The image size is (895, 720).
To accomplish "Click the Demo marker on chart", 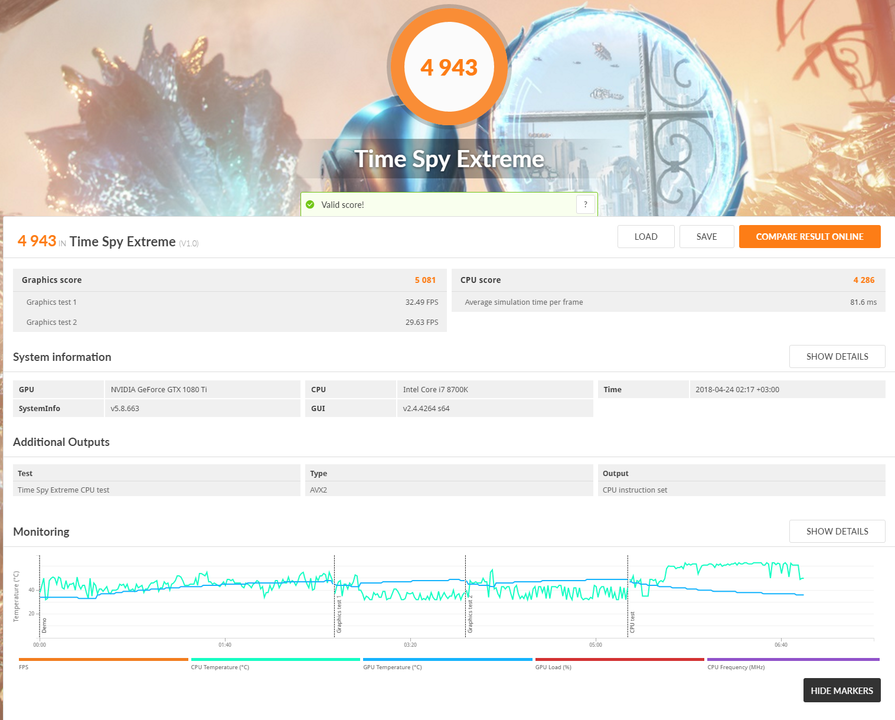I will 45,625.
